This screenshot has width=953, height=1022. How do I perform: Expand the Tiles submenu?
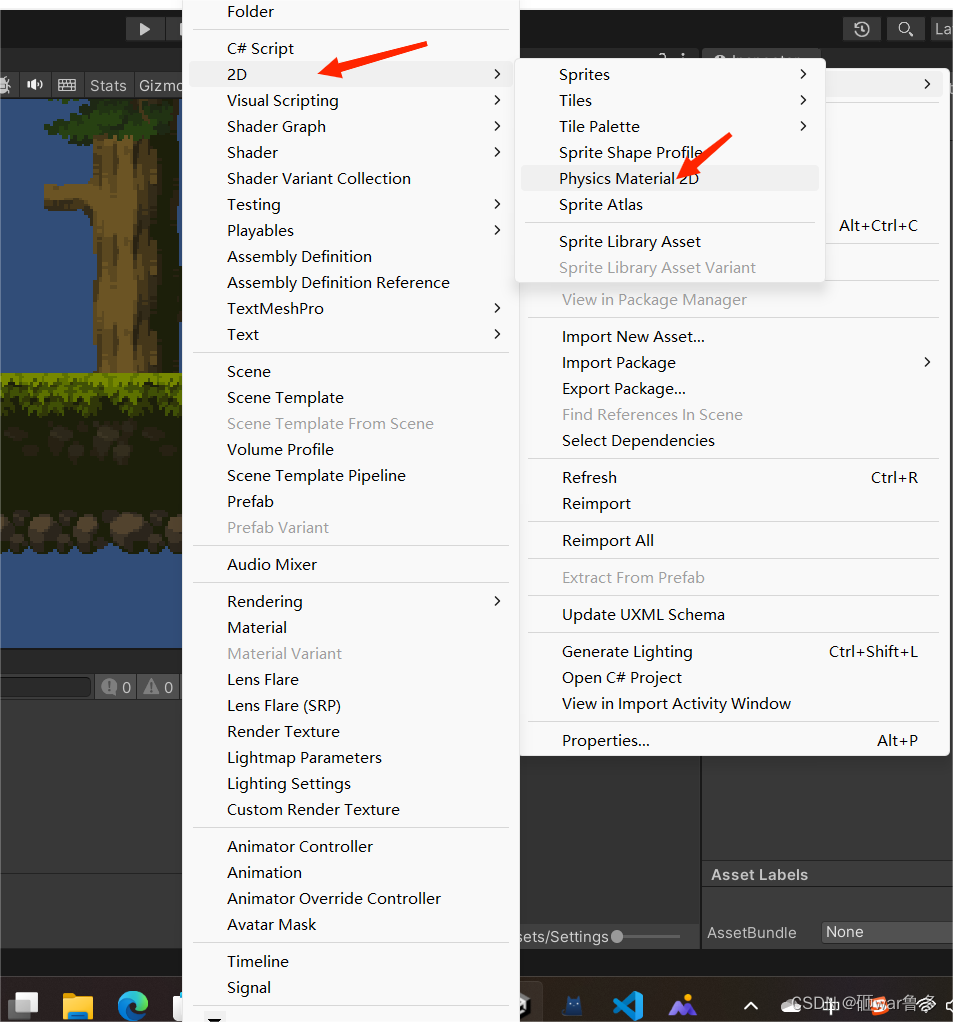(x=670, y=100)
